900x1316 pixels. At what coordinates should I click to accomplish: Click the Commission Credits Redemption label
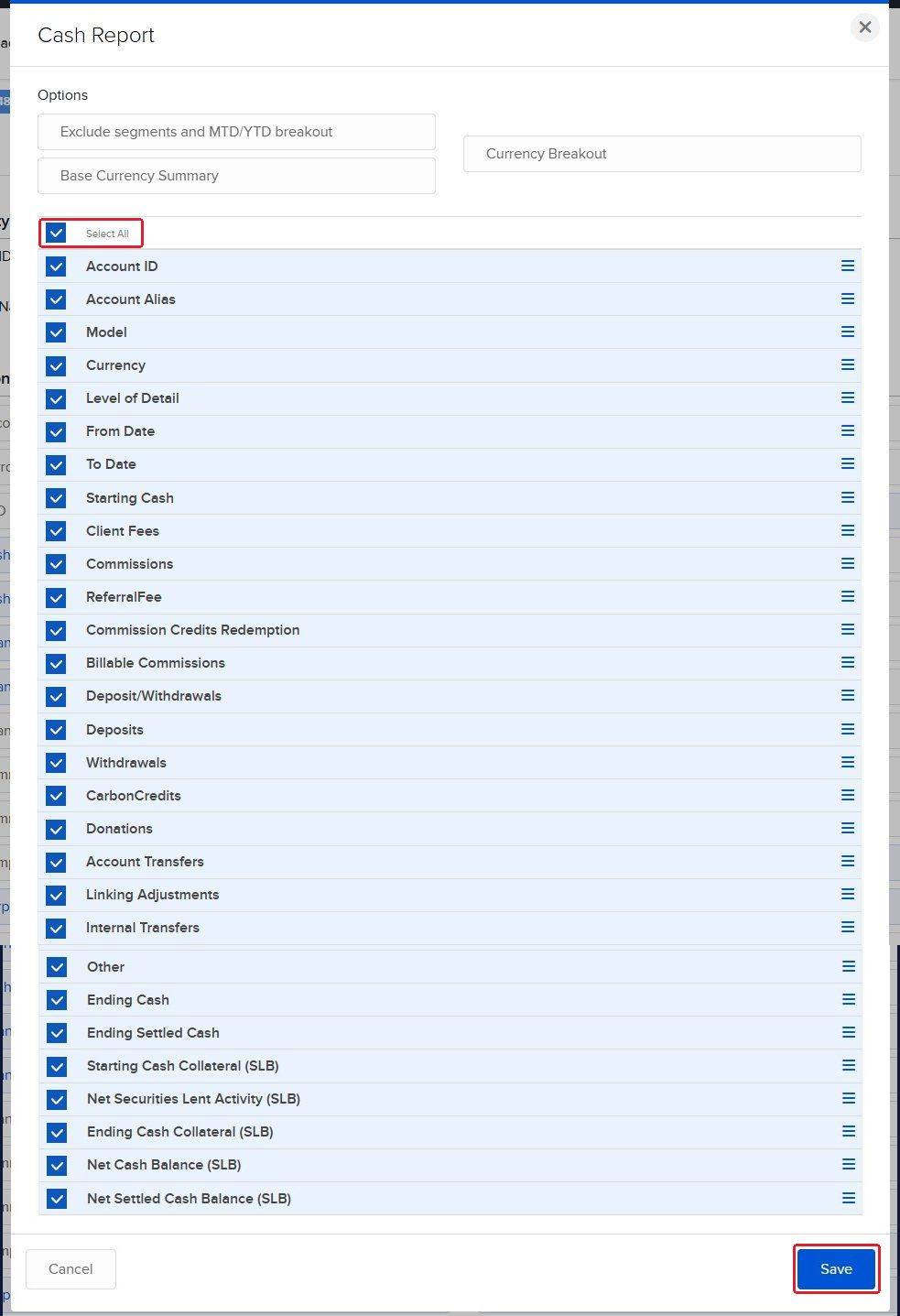(x=193, y=630)
